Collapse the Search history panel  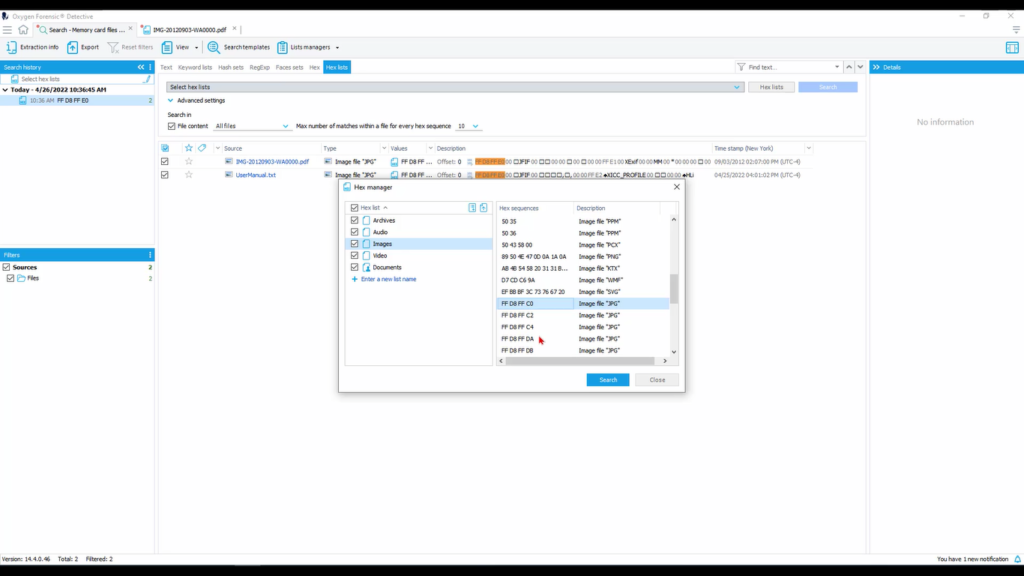tap(141, 67)
